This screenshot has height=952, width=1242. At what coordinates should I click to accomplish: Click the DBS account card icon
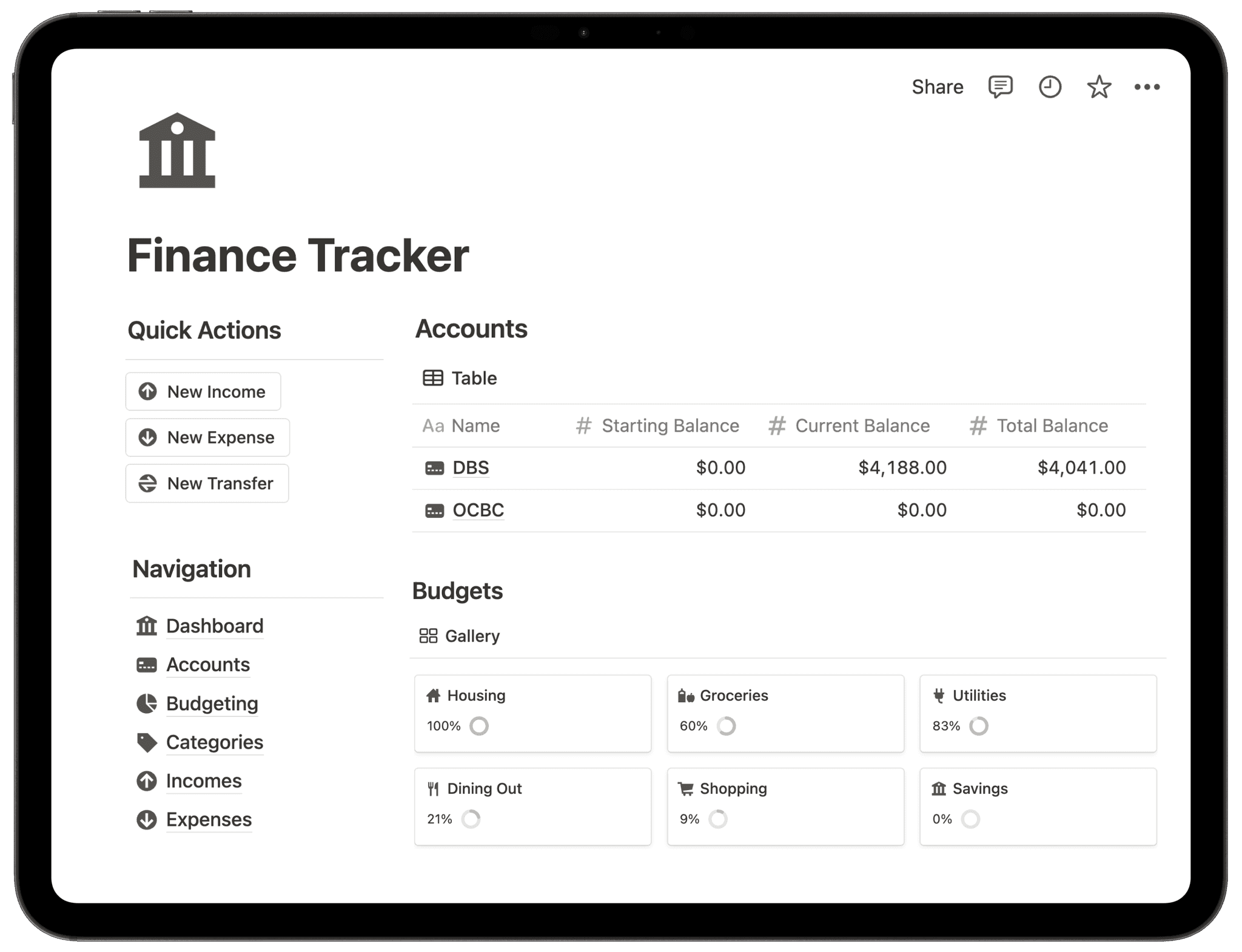[x=434, y=468]
